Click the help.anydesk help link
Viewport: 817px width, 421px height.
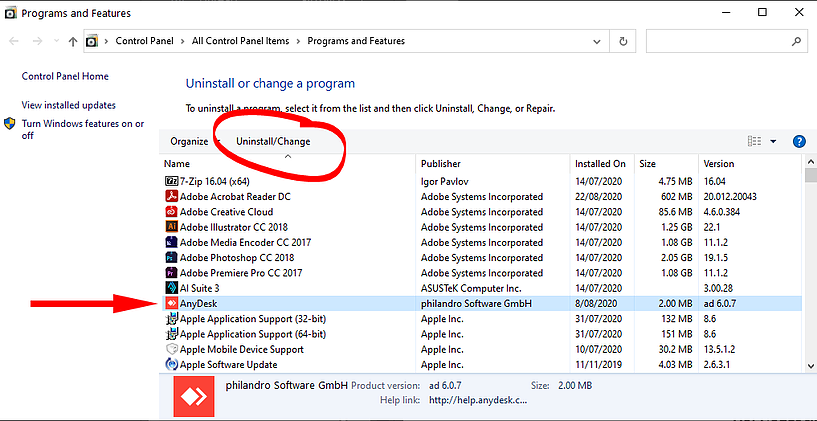point(478,400)
